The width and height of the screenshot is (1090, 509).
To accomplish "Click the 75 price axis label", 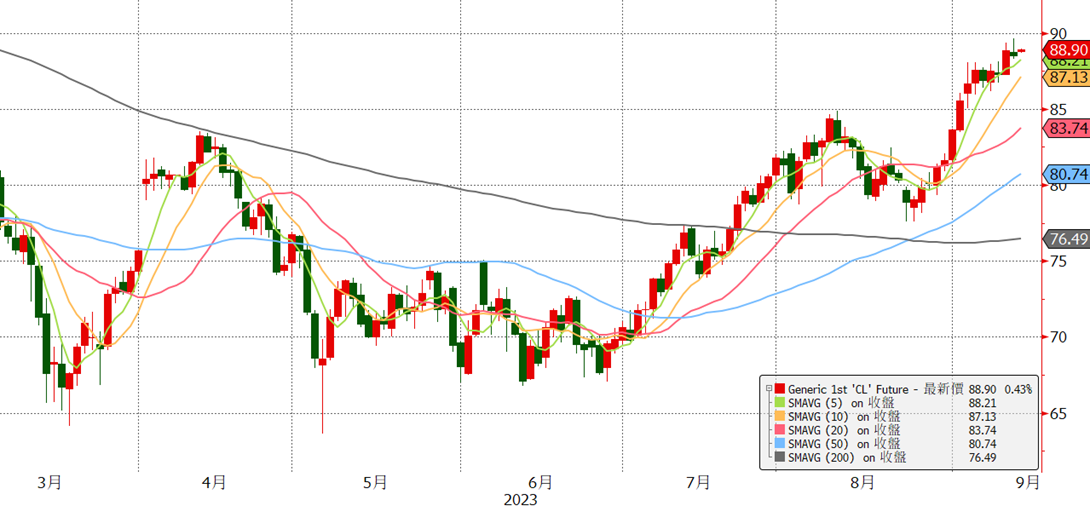I will [1058, 261].
